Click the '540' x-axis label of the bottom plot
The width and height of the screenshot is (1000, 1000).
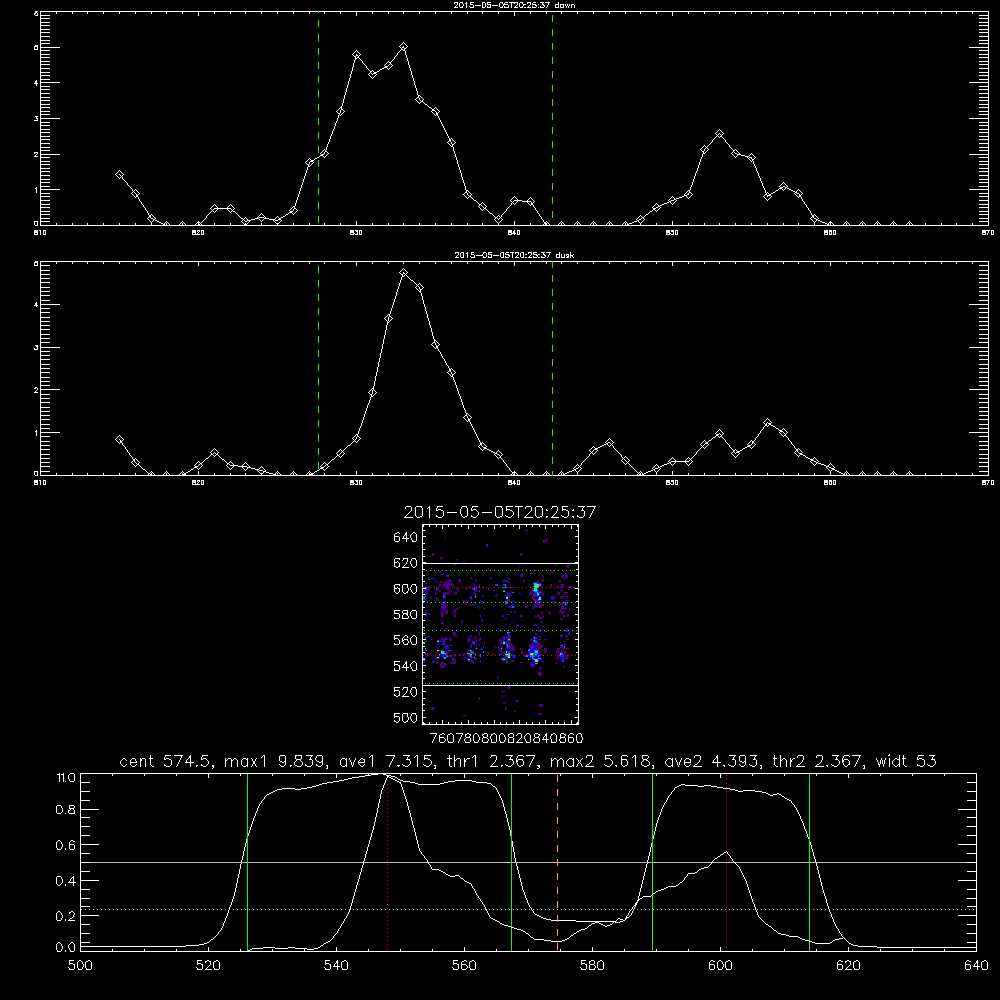[336, 966]
